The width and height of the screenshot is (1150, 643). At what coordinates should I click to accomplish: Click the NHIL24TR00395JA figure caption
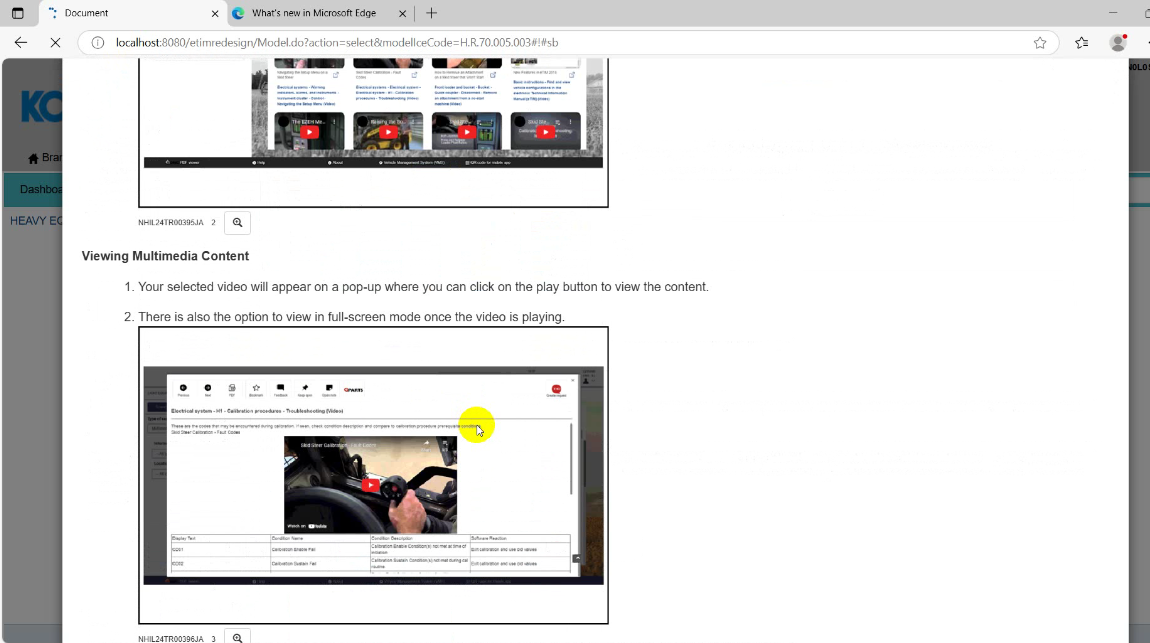171,223
